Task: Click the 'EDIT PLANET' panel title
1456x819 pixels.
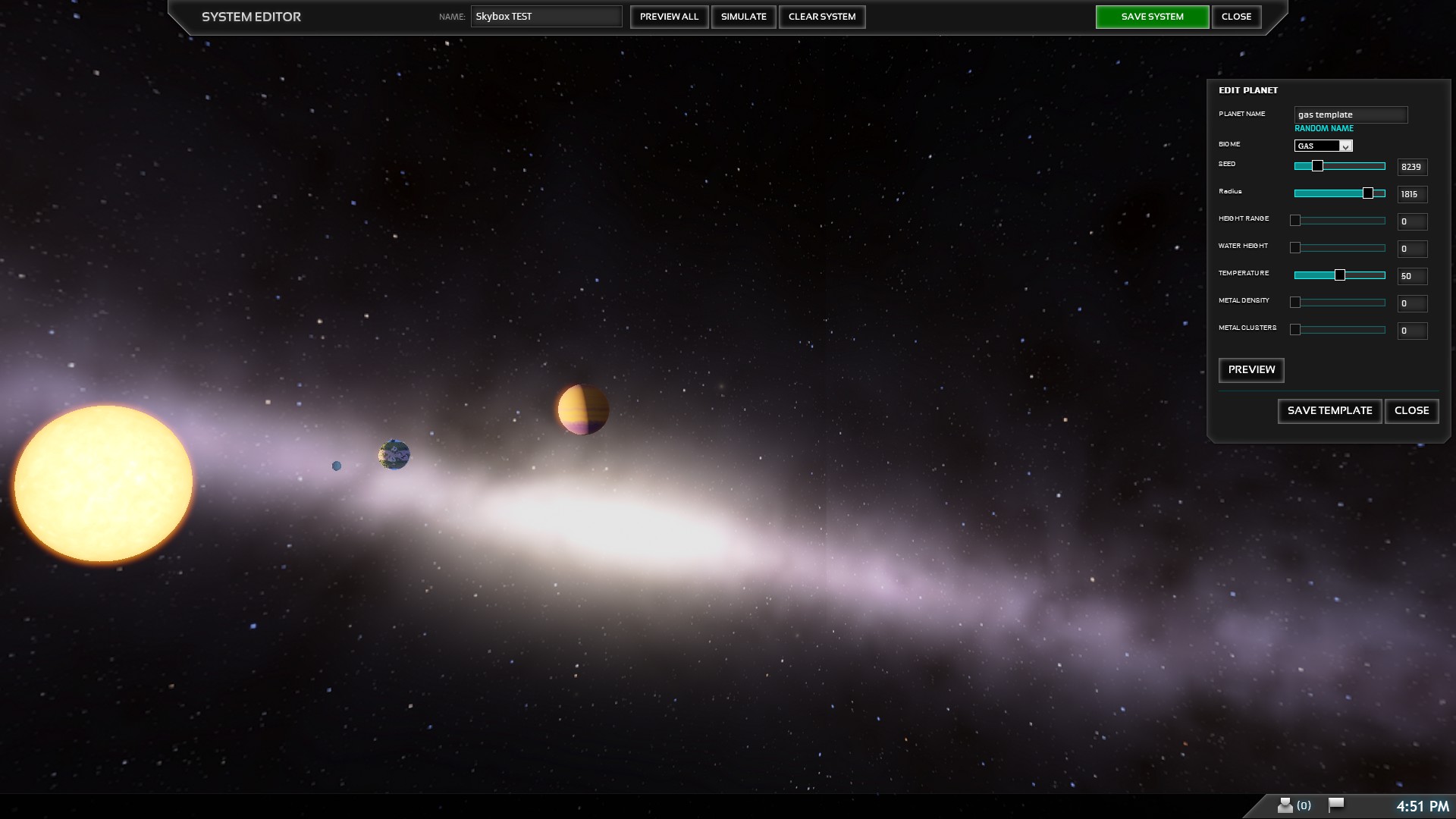Action: click(1248, 90)
